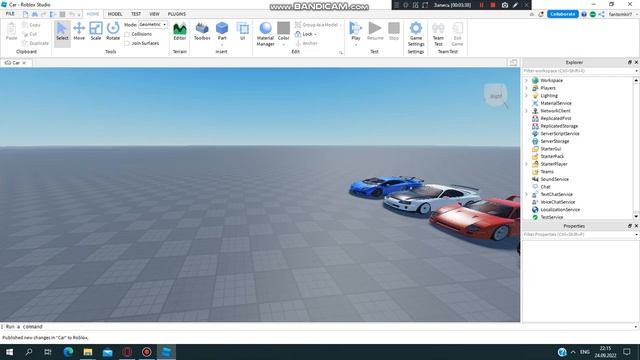This screenshot has height=360, width=640.
Task: Open the Mode Geometric dropdown
Action: pos(153,25)
